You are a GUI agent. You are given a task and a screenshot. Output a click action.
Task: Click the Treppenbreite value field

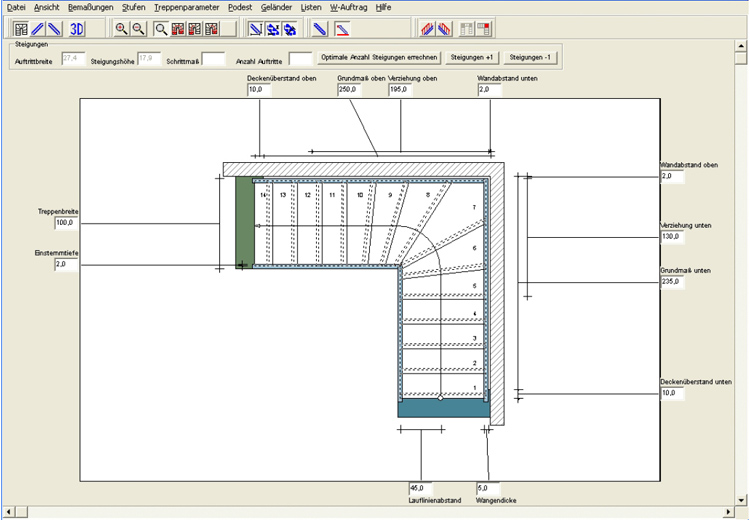coord(66,223)
